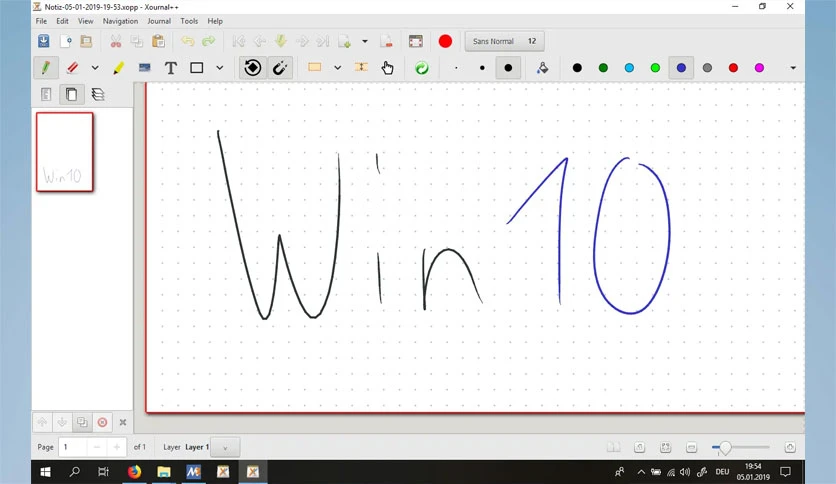Paste from the clipboard icon
The width and height of the screenshot is (836, 484).
(x=158, y=41)
